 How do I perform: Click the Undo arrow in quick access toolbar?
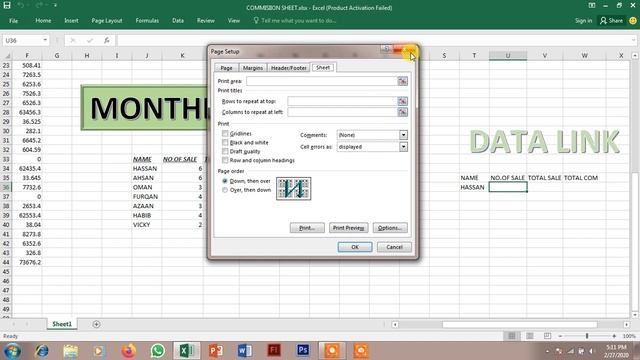pyautogui.click(x=21, y=5)
